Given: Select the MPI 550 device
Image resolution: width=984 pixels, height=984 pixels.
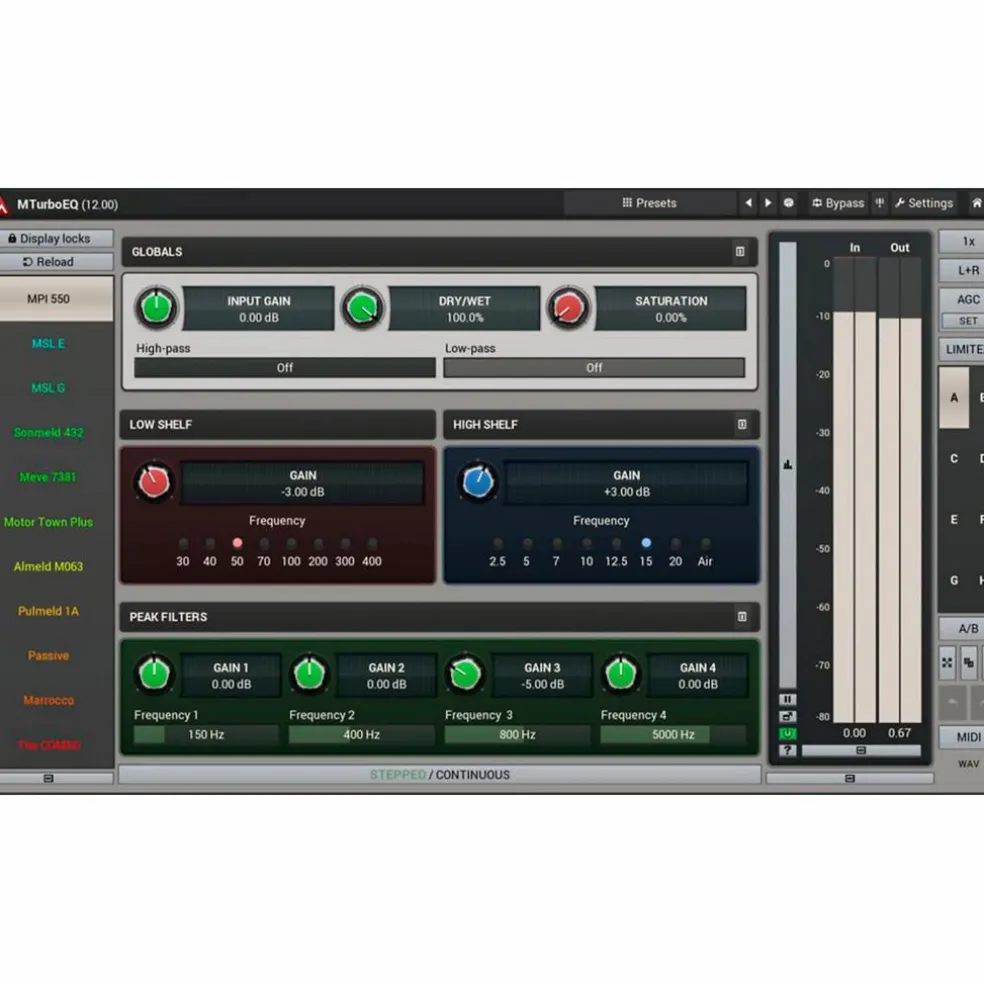Looking at the screenshot, I should tap(48, 299).
